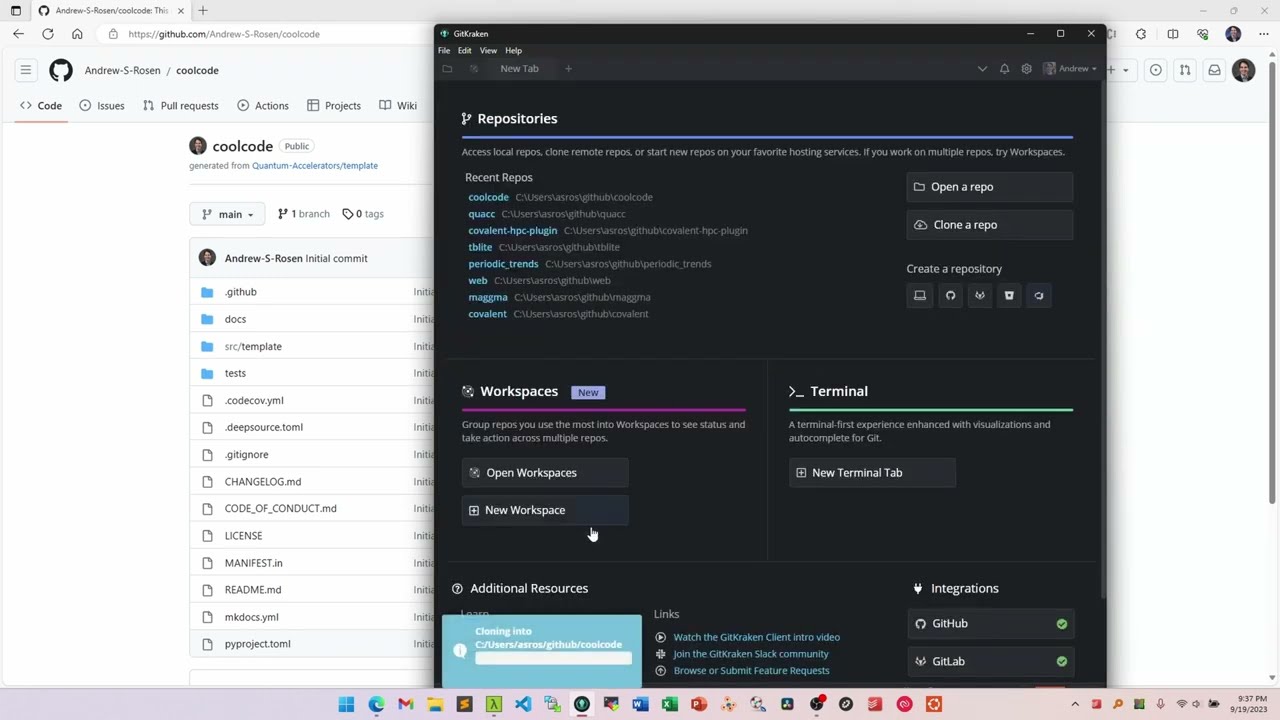The height and width of the screenshot is (720, 1280).
Task: Open the GitKraken repository folder icon
Action: click(447, 69)
